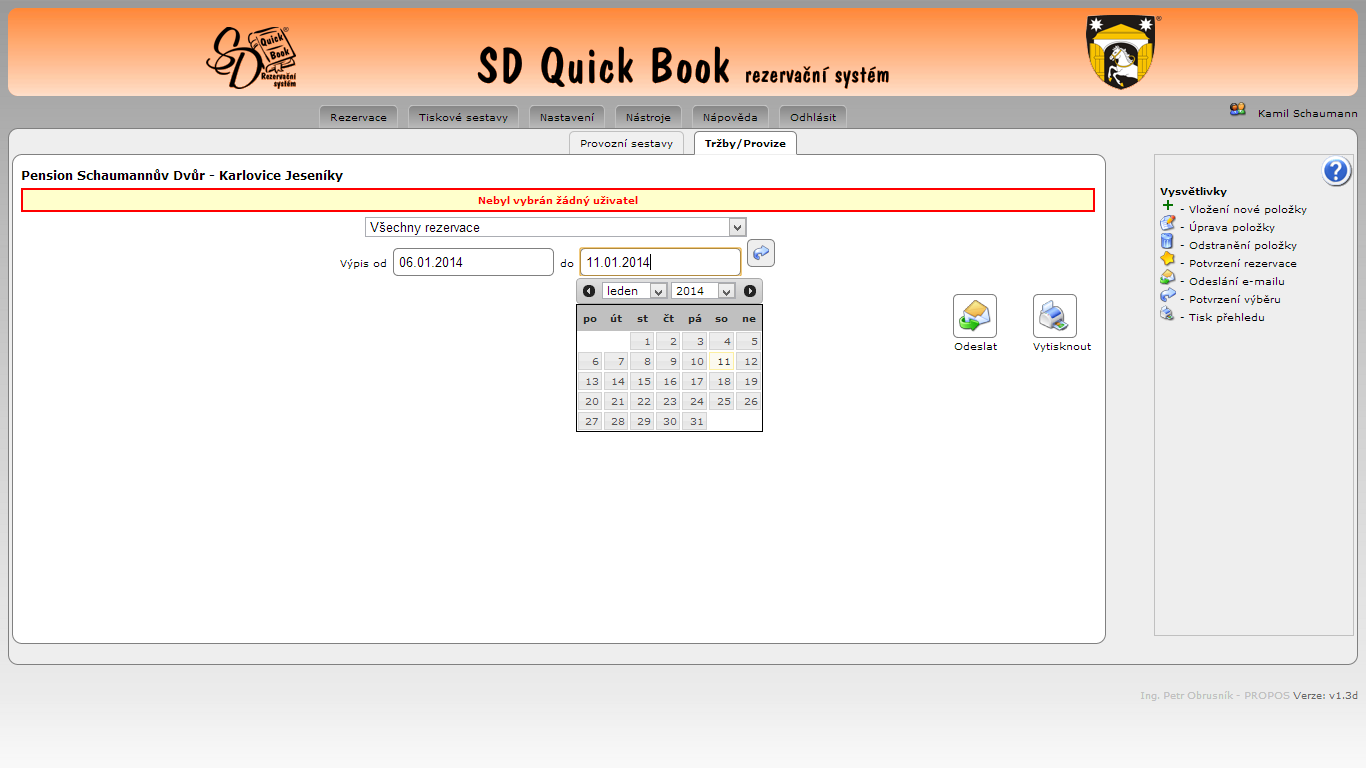Select day 1 in the calendar

coord(642,341)
